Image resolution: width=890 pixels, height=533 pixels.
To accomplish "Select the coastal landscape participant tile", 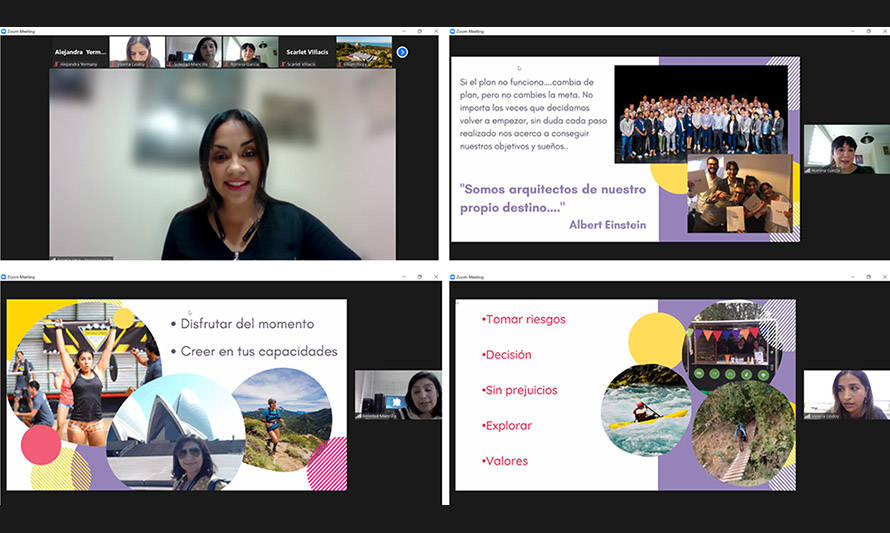I will 364,52.
